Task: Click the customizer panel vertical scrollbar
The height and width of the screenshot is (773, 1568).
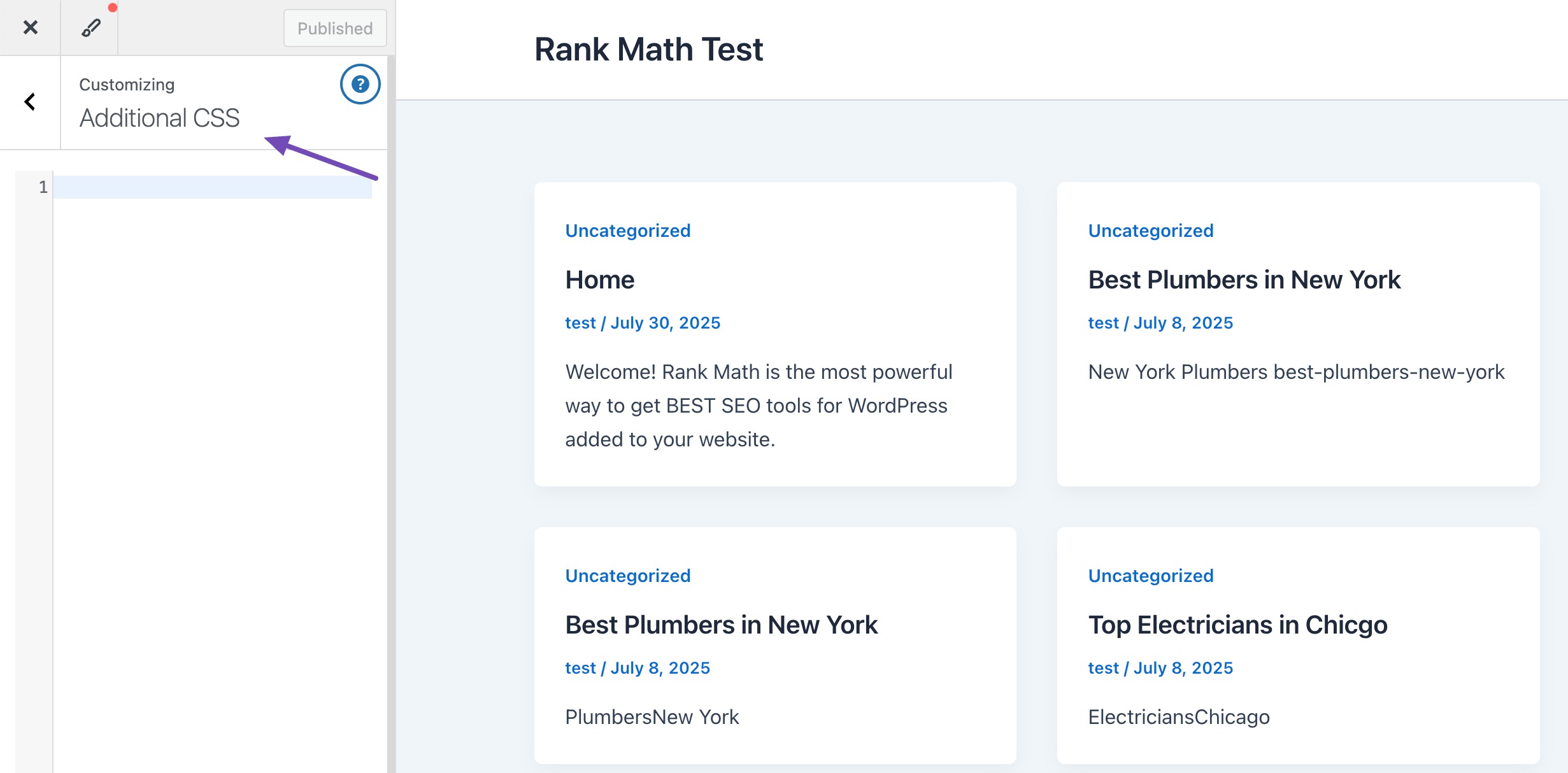Action: point(391,414)
